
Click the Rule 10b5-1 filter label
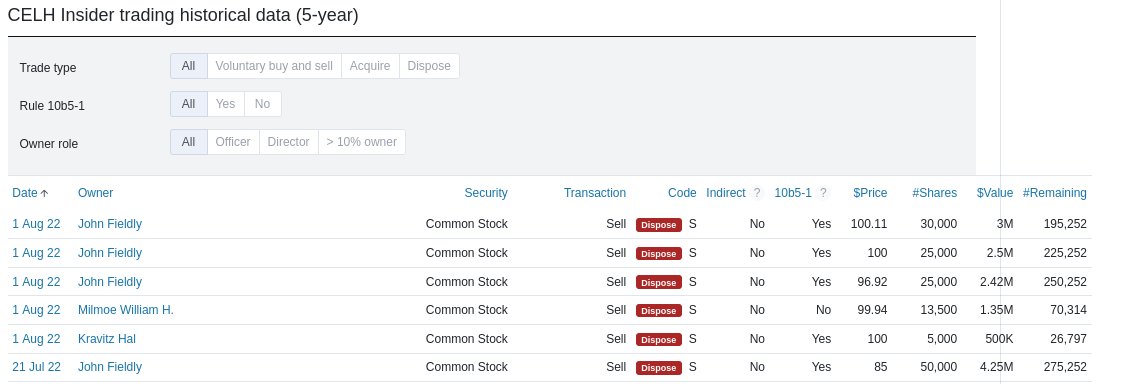click(x=52, y=105)
